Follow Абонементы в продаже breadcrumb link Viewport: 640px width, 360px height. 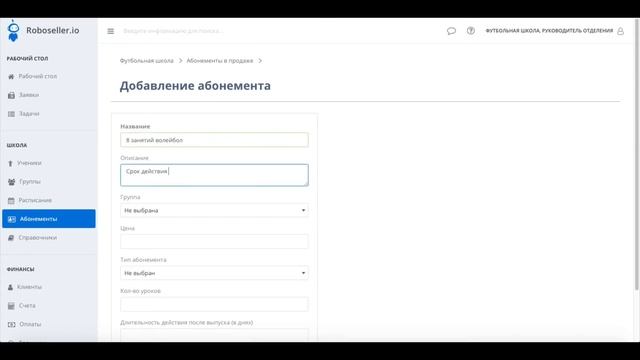(220, 61)
